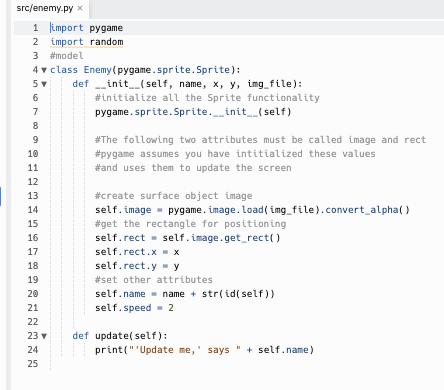Image resolution: width=444 pixels, height=390 pixels.
Task: Click the '#model' comment
Action: [x=67, y=56]
